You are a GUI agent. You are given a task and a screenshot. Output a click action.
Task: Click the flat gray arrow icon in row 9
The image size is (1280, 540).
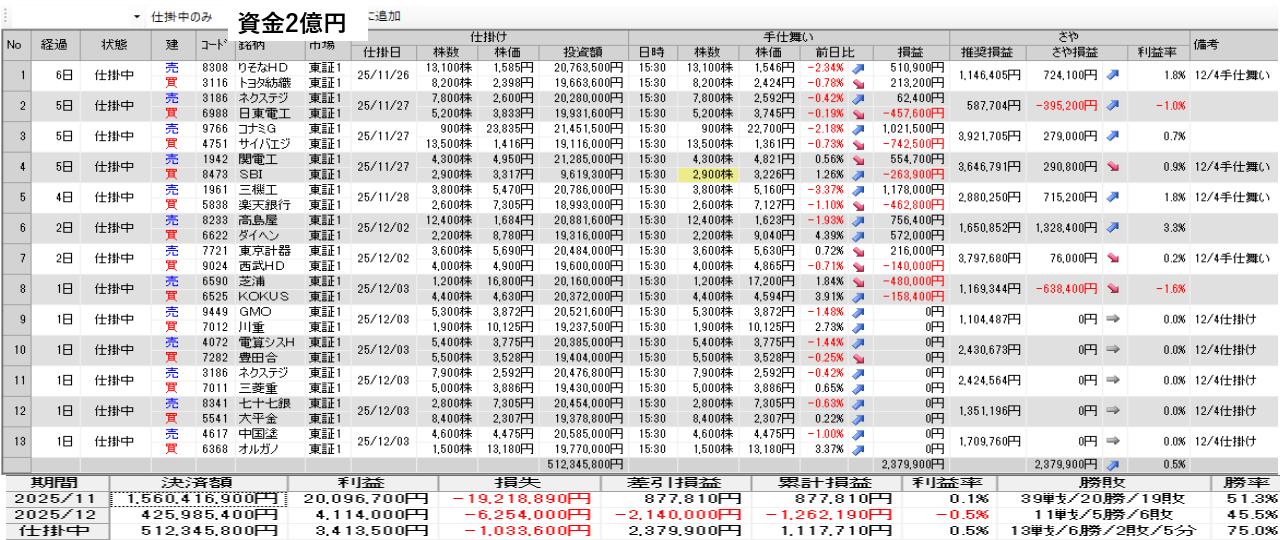(1114, 321)
